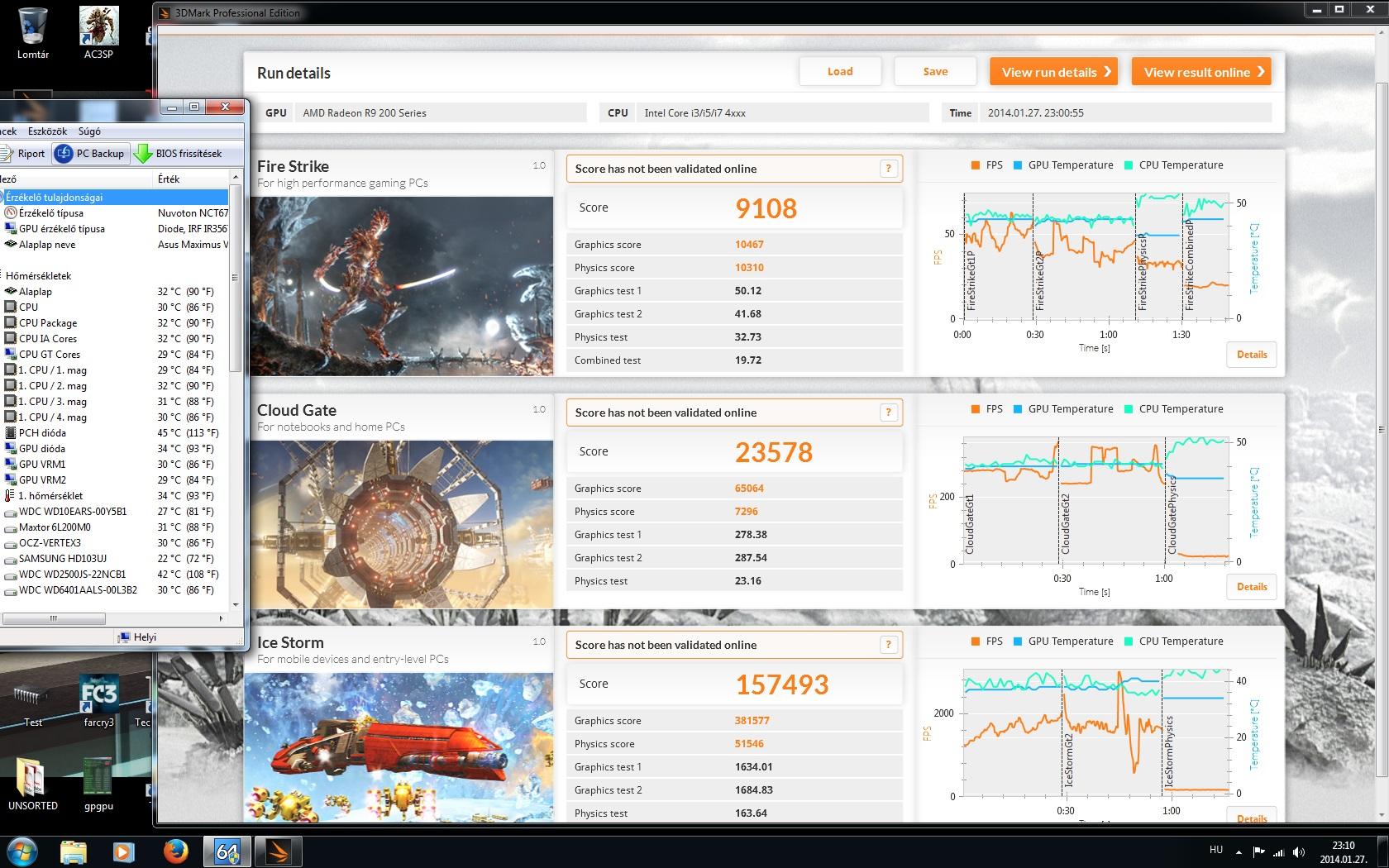Click Load button in Run details
The image size is (1389, 868).
point(840,72)
